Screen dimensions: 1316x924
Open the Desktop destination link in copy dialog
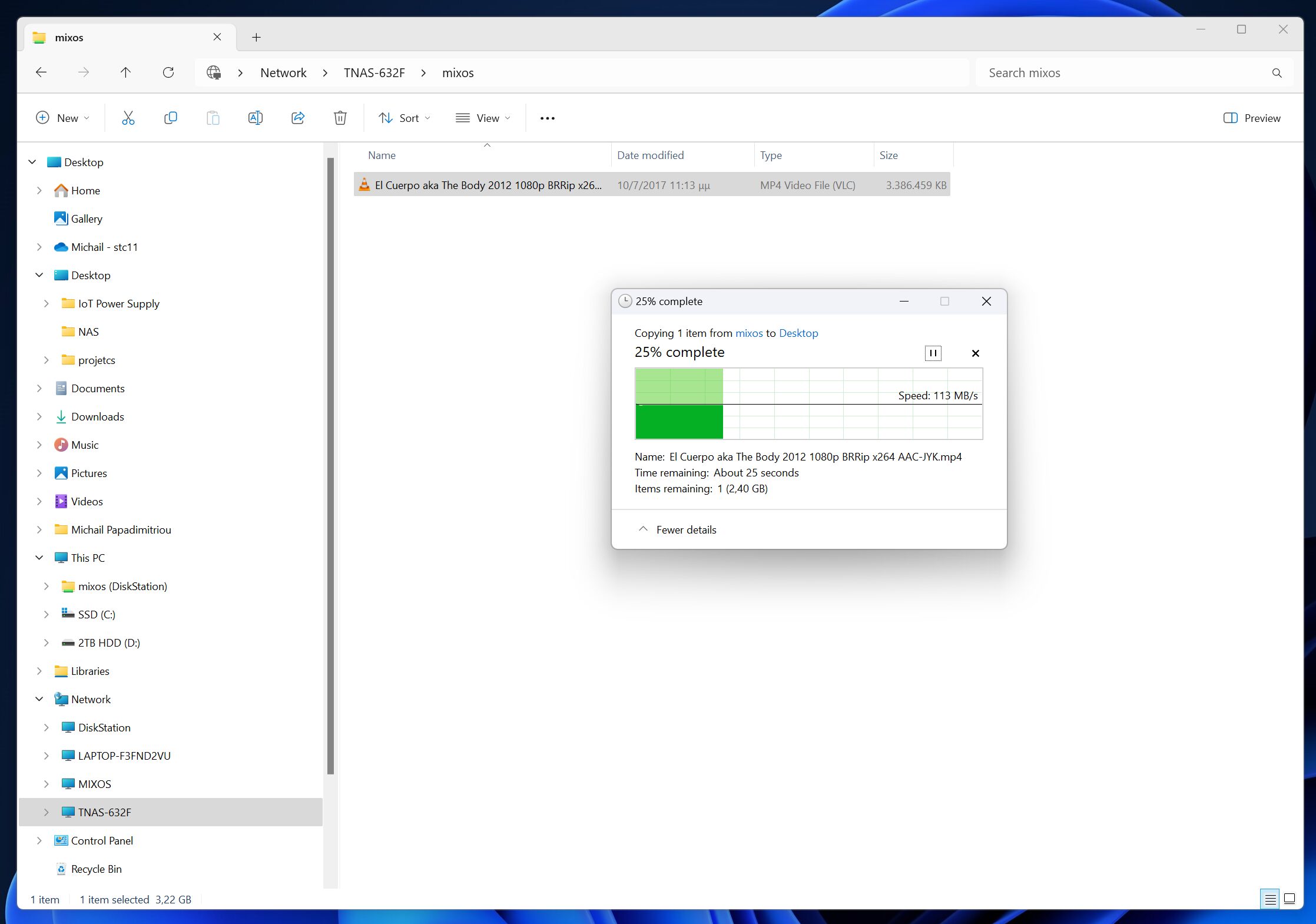[798, 333]
